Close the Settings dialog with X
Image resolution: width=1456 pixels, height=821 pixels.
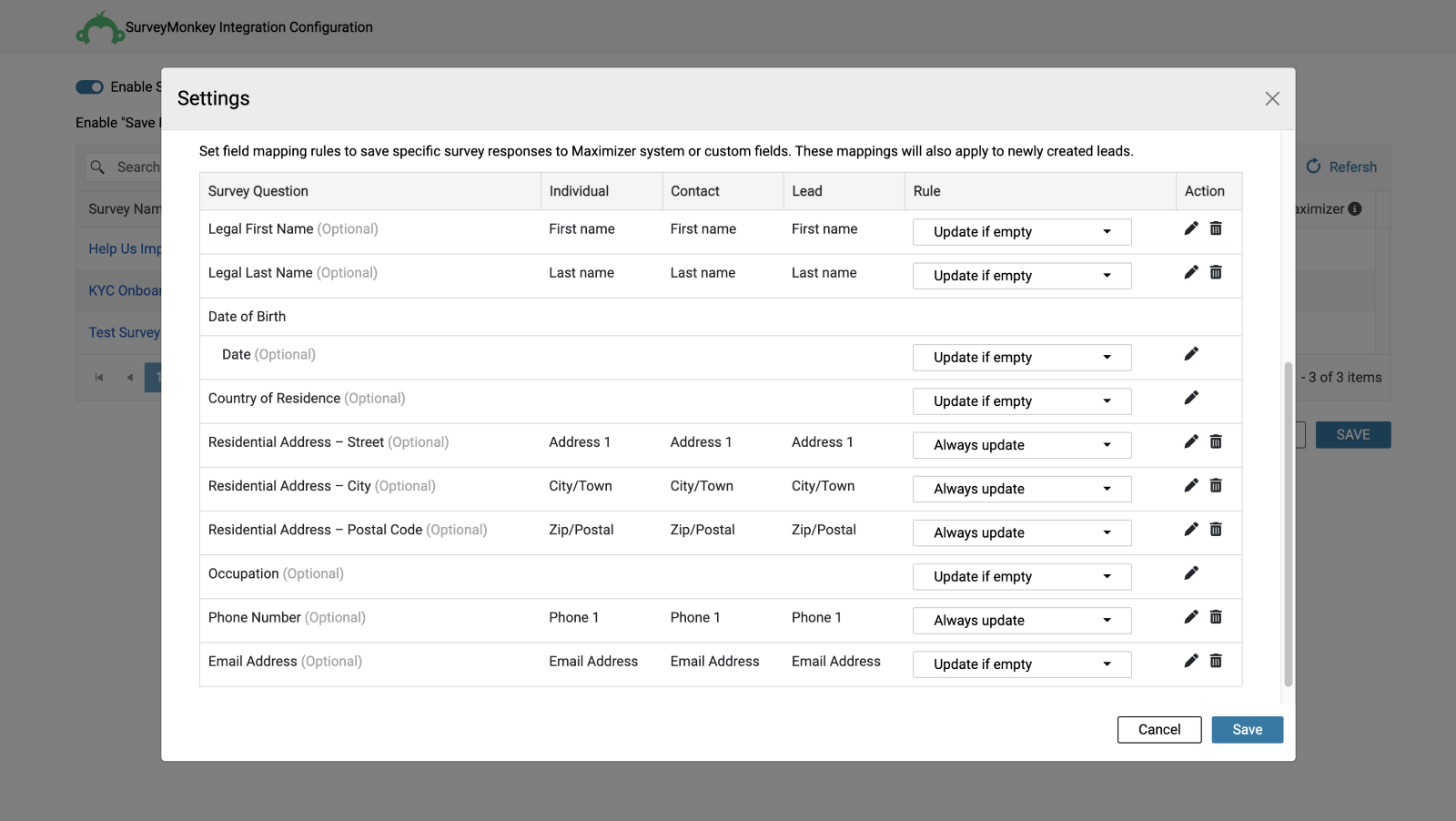1272,98
